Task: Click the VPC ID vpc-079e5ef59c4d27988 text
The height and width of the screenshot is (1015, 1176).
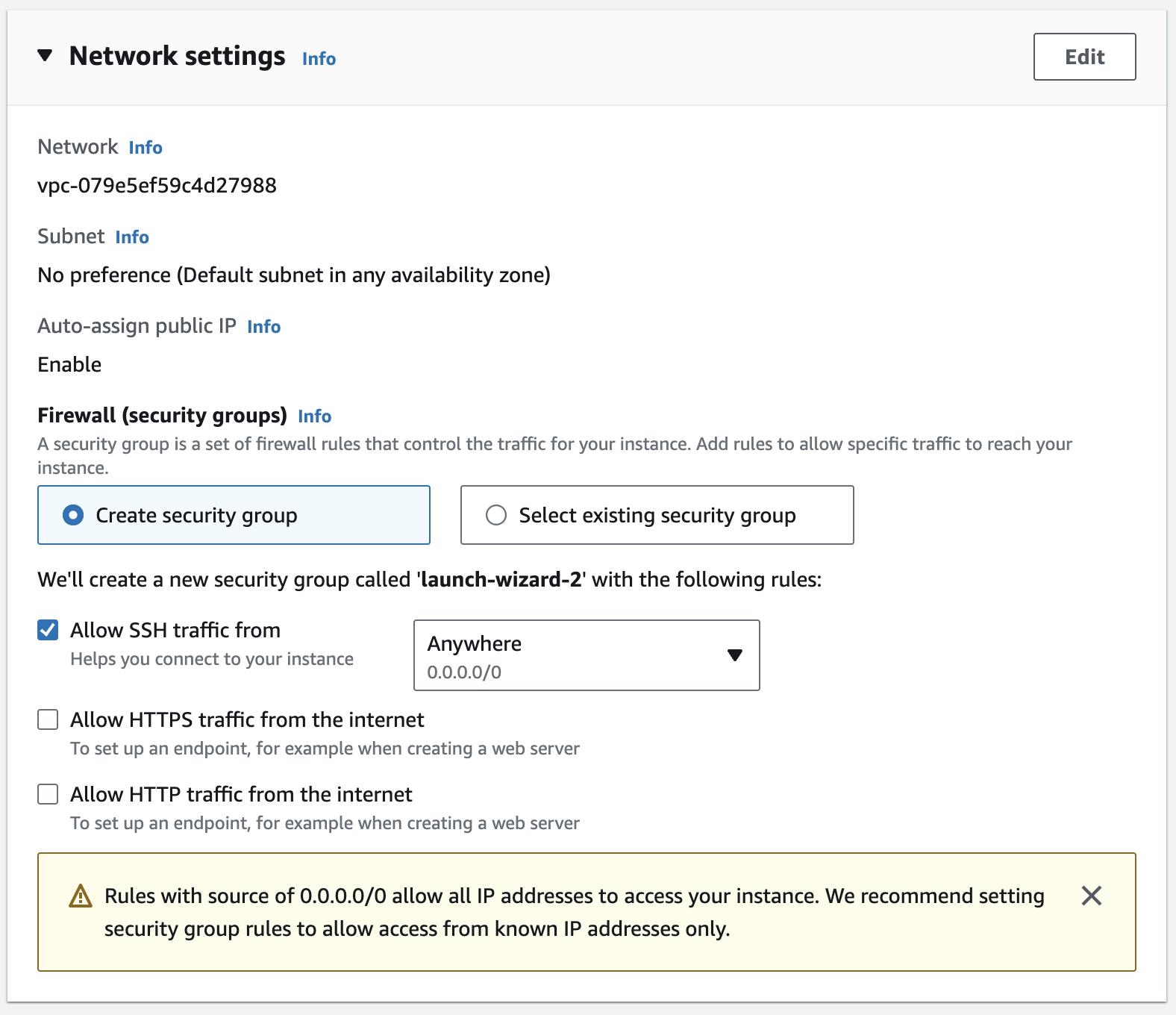Action: 157,186
